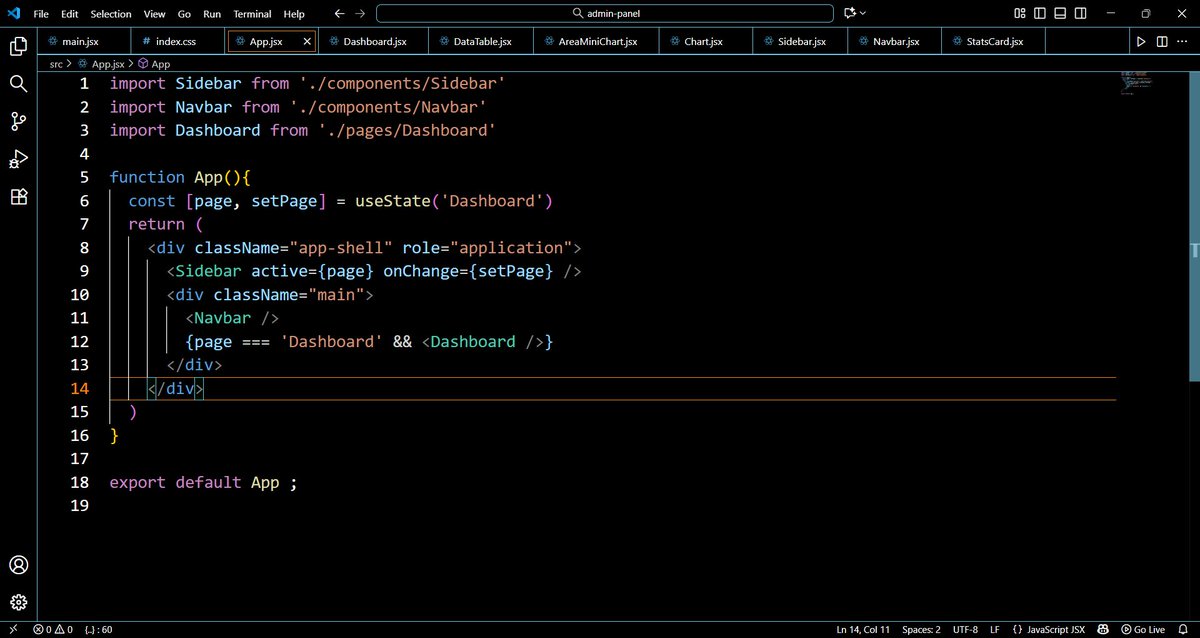1200x638 pixels.
Task: Open the Terminal menu
Action: 253,14
